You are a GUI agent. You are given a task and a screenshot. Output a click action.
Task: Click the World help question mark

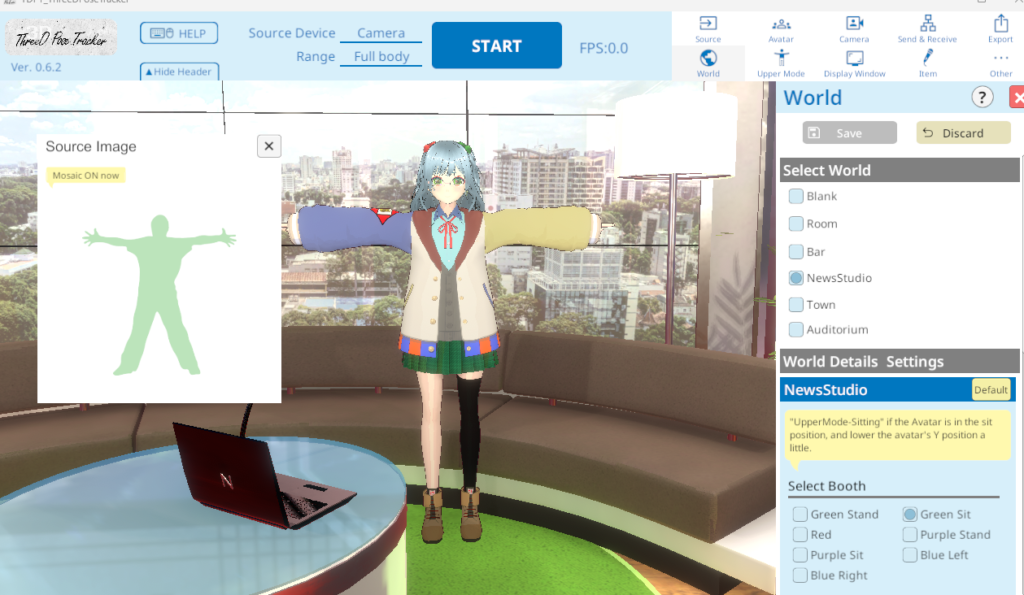pos(982,97)
